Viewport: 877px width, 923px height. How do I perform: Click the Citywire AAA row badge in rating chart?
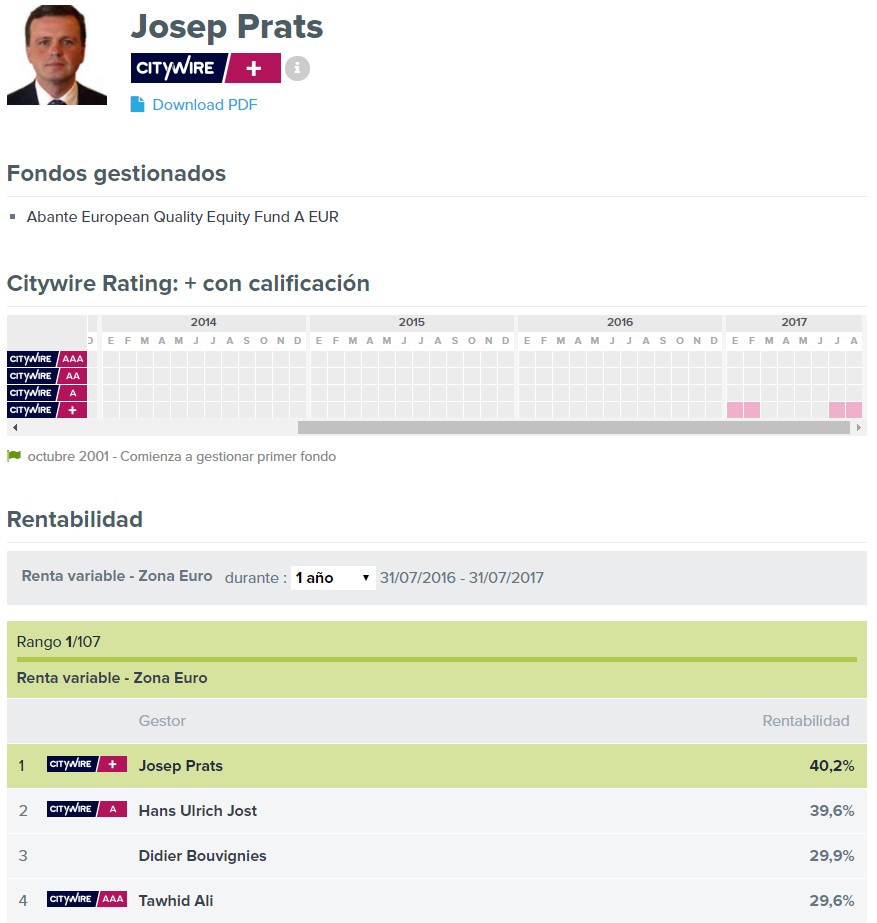(x=47, y=358)
